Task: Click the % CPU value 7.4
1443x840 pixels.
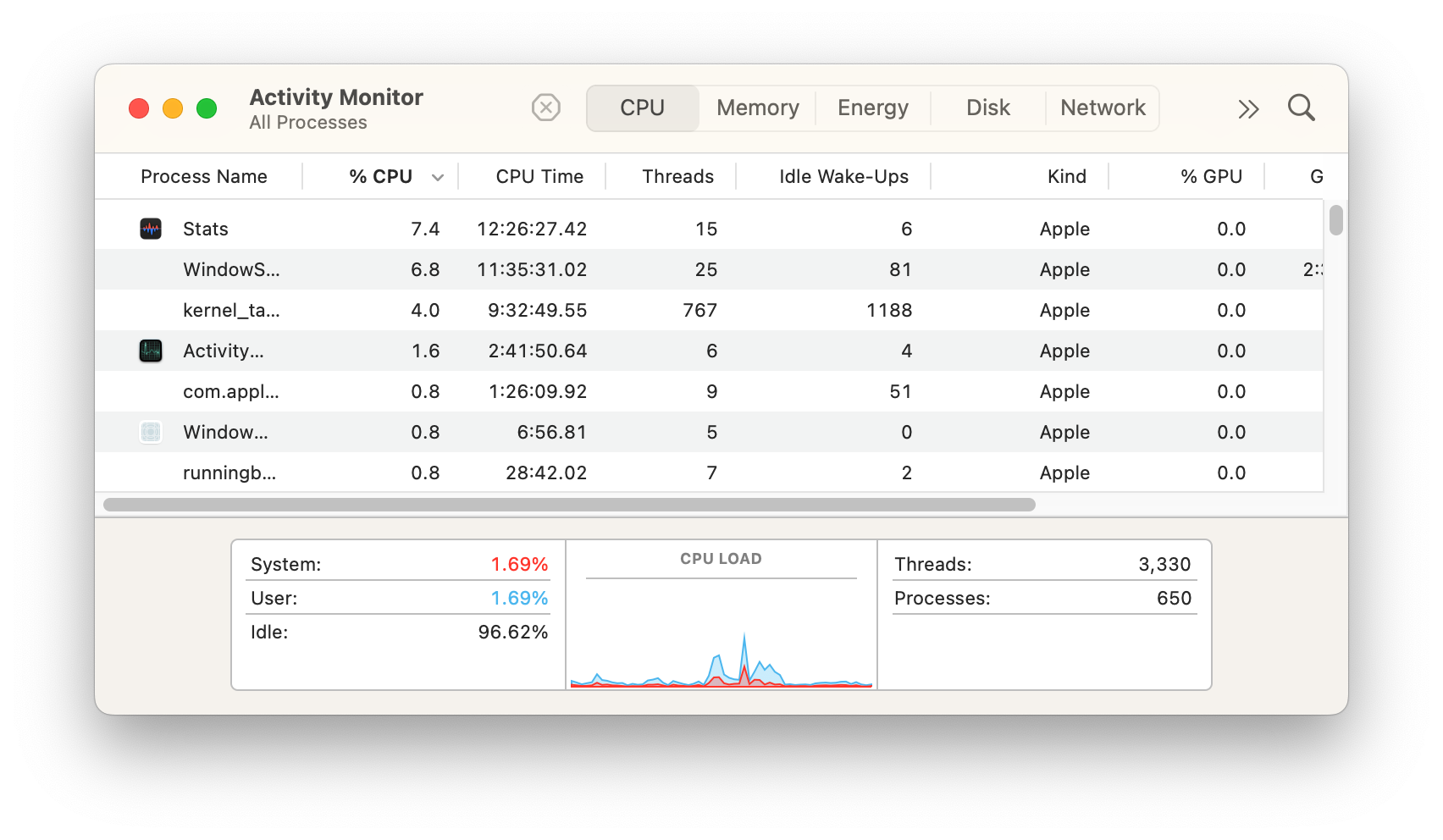Action: coord(425,229)
